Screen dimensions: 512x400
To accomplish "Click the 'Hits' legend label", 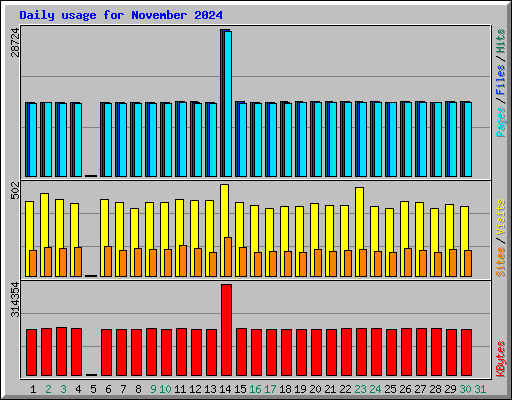I will click(x=501, y=41).
